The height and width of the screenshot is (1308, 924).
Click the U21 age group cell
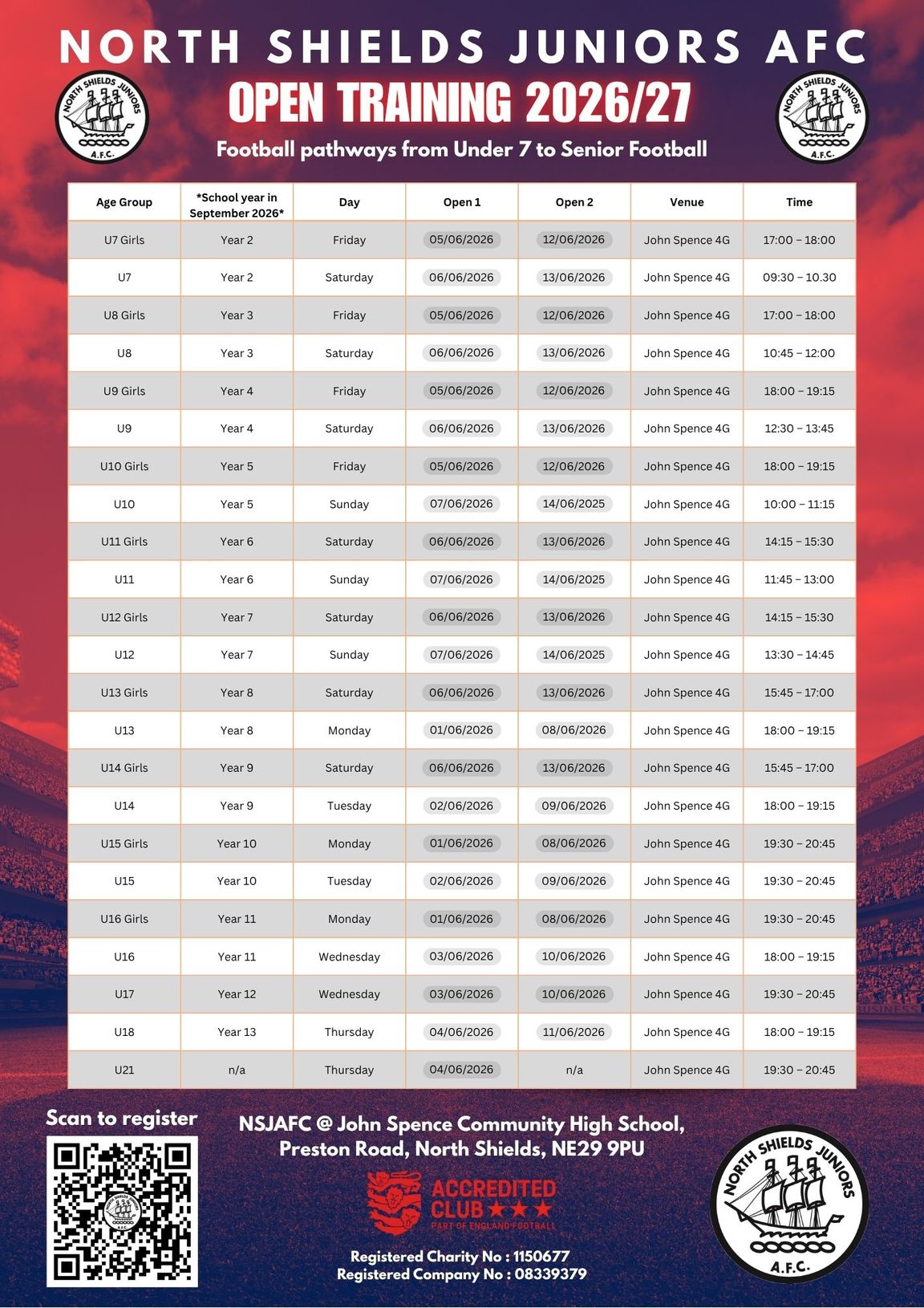pos(124,1070)
